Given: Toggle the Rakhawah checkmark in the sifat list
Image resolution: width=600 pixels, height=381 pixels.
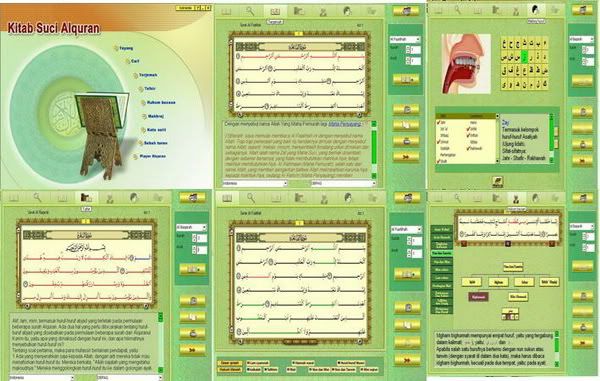Looking at the screenshot, I should (x=474, y=148).
